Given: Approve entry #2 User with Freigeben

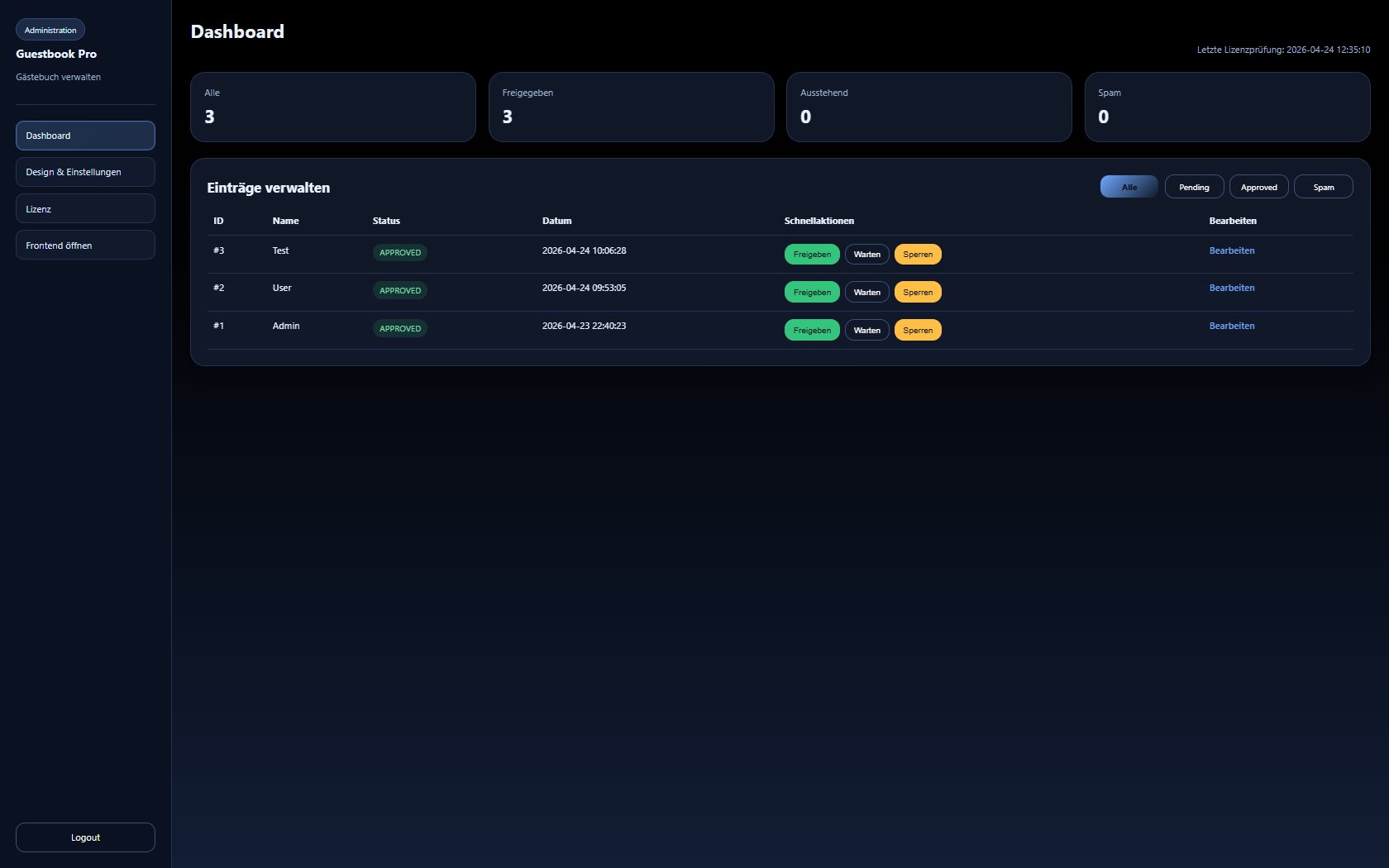Looking at the screenshot, I should click(812, 293).
